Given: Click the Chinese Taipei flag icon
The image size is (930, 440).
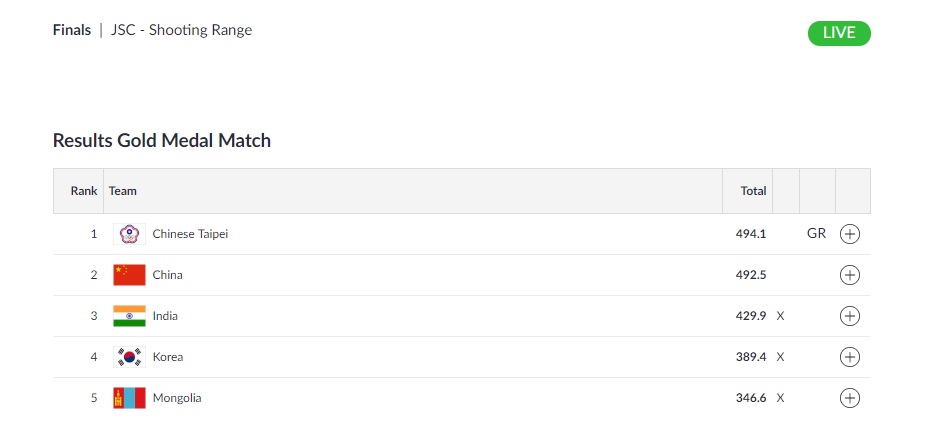Looking at the screenshot, I should click(x=129, y=234).
